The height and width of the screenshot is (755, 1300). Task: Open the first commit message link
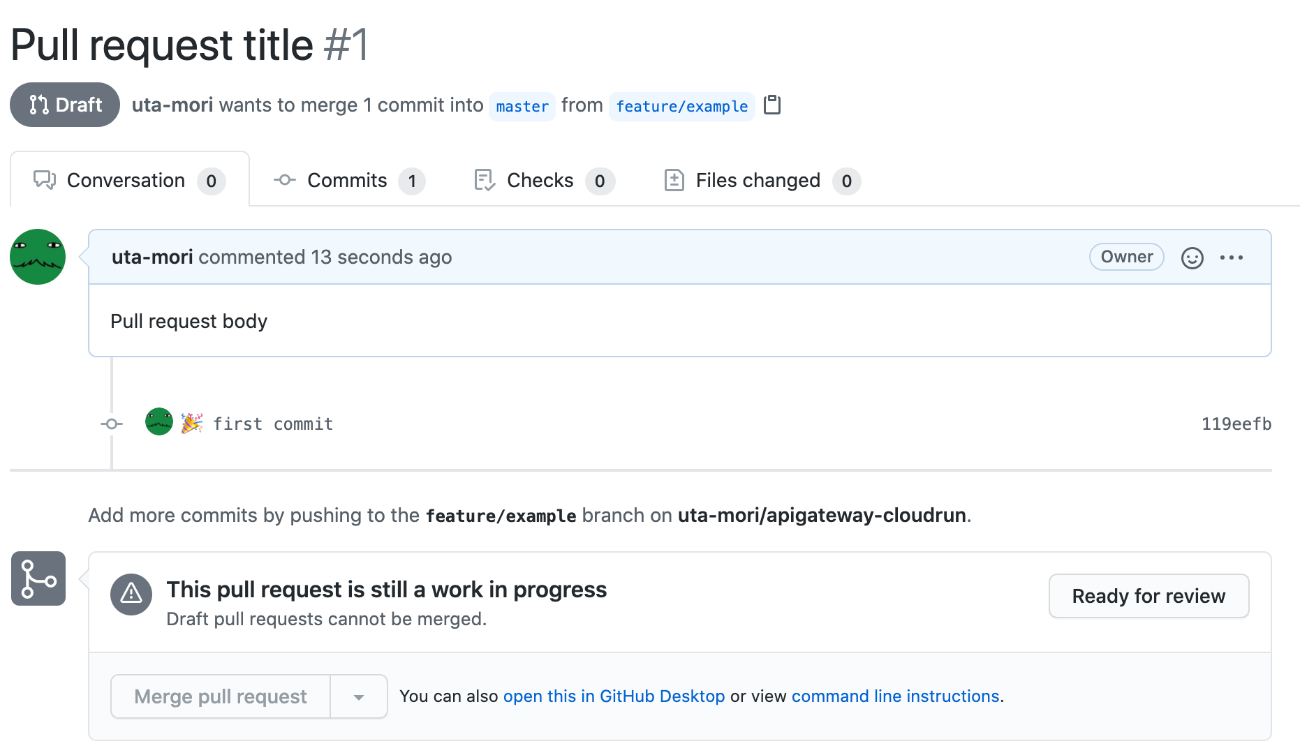click(273, 424)
